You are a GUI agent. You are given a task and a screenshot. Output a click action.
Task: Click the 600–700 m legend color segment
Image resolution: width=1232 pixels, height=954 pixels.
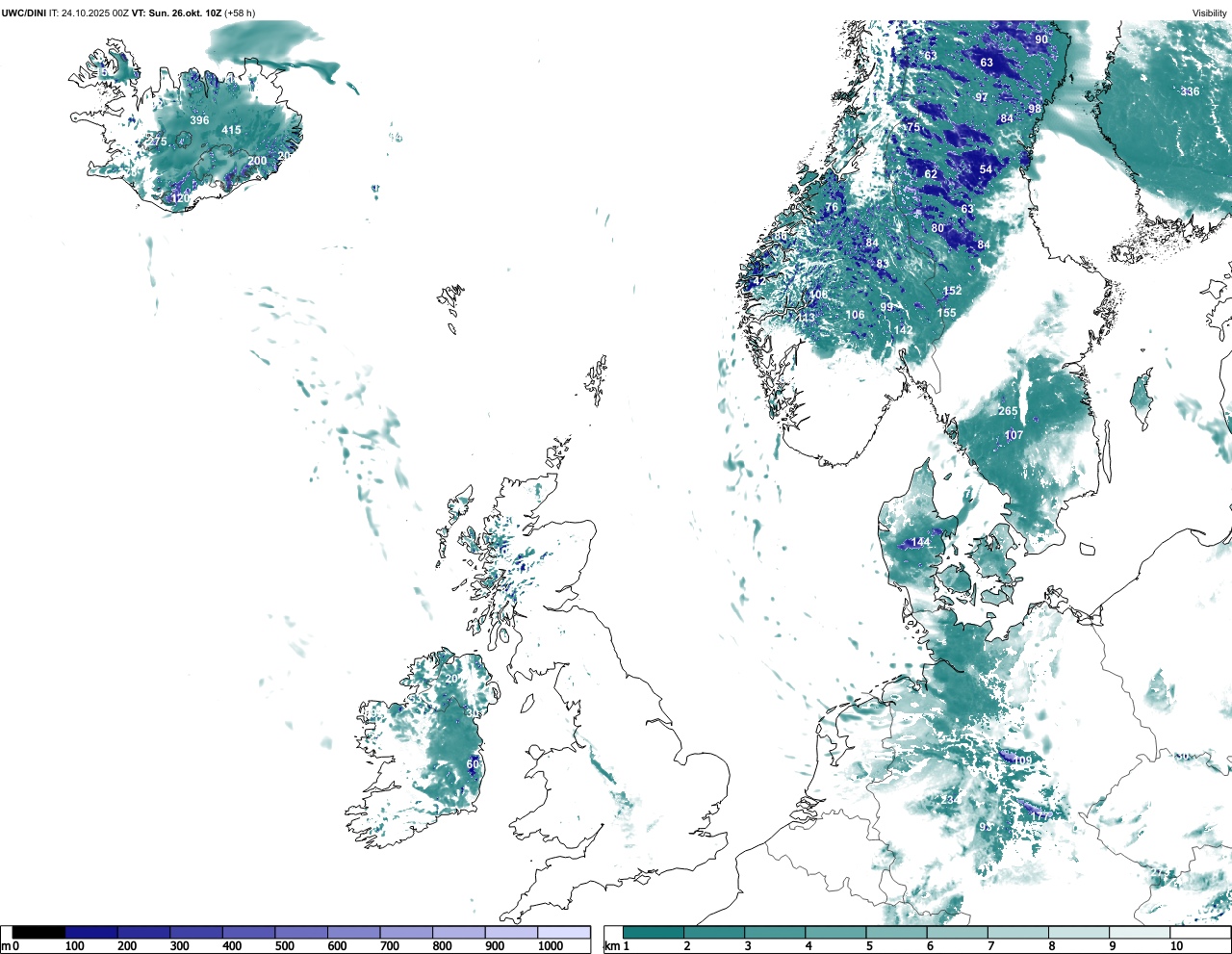353,933
